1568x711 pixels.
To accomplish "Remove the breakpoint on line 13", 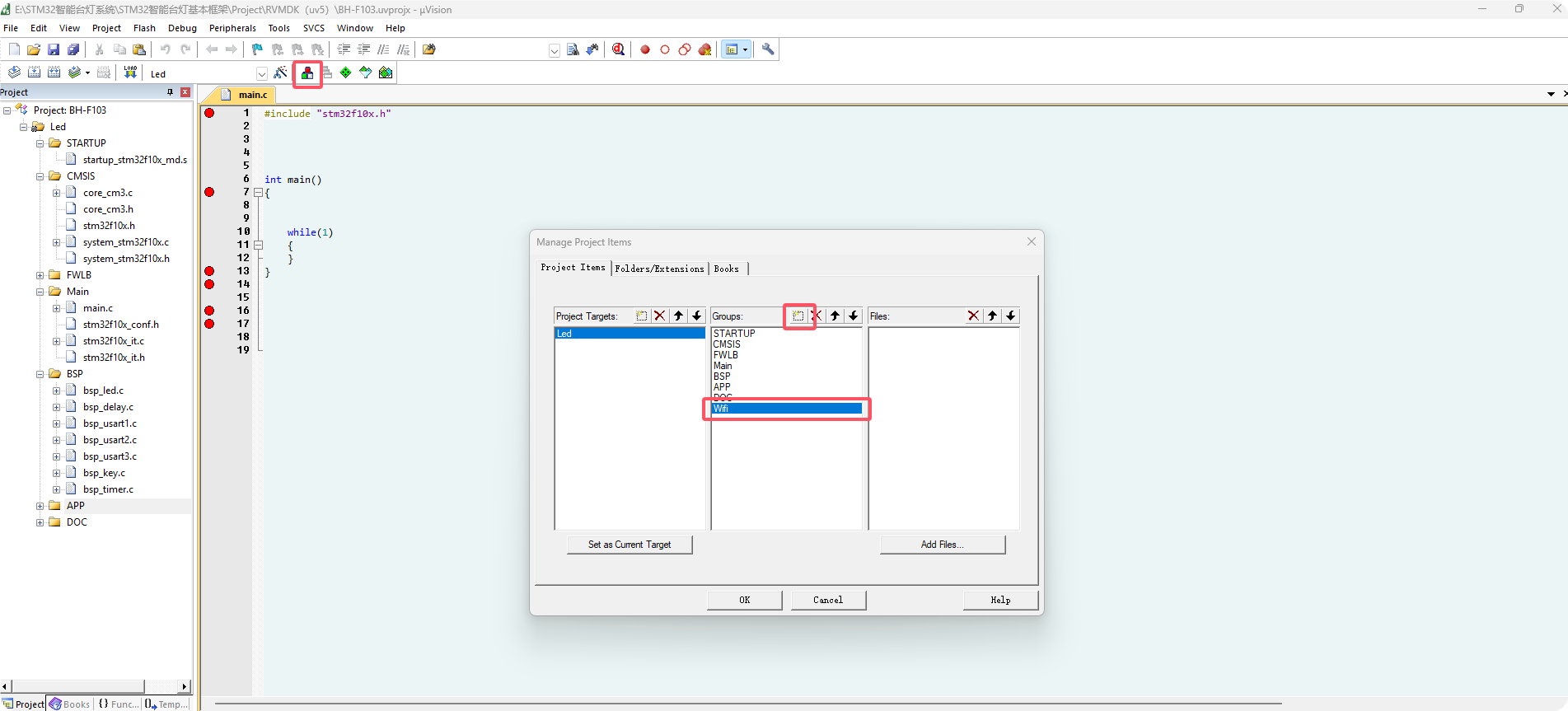I will tap(209, 271).
